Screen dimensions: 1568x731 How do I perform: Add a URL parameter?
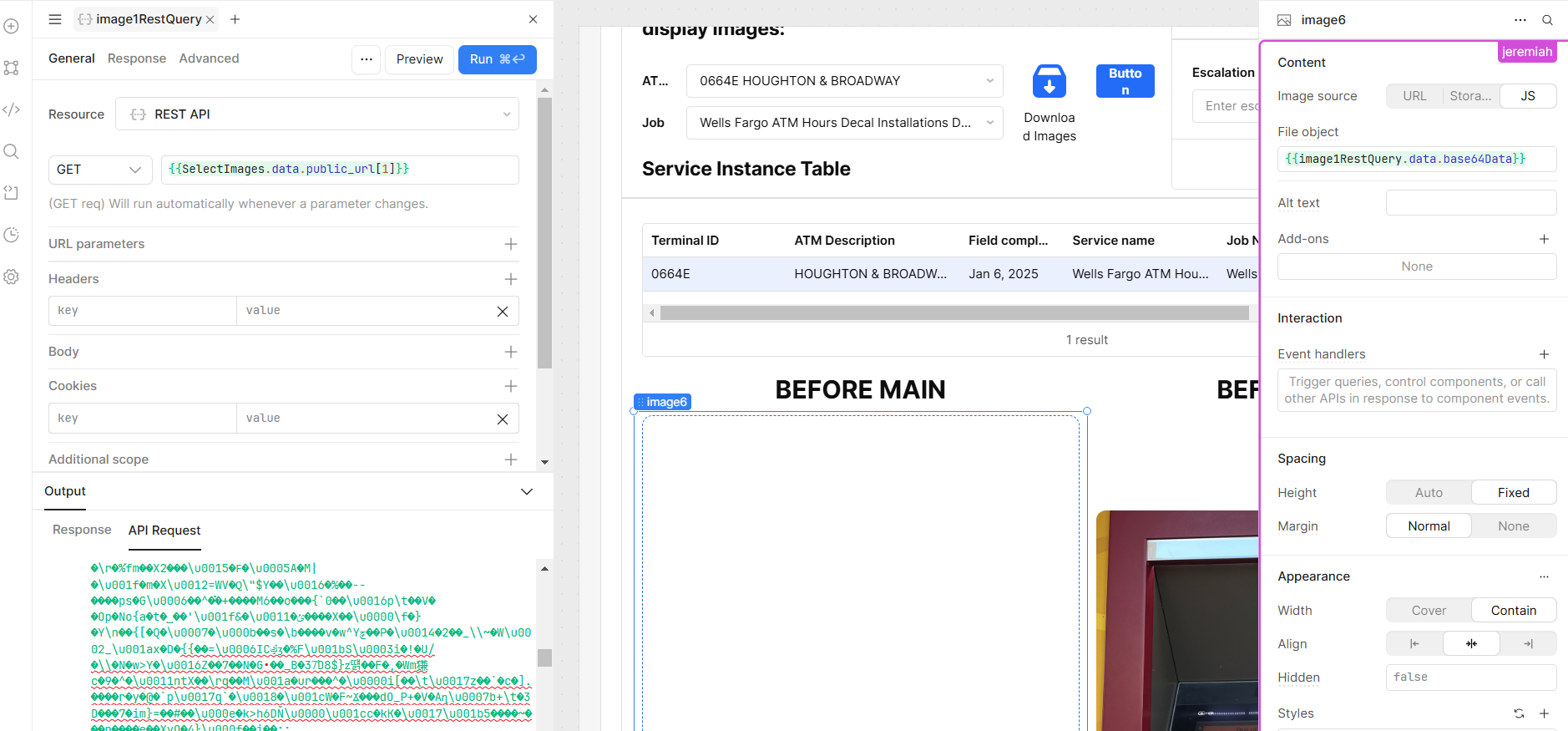511,244
